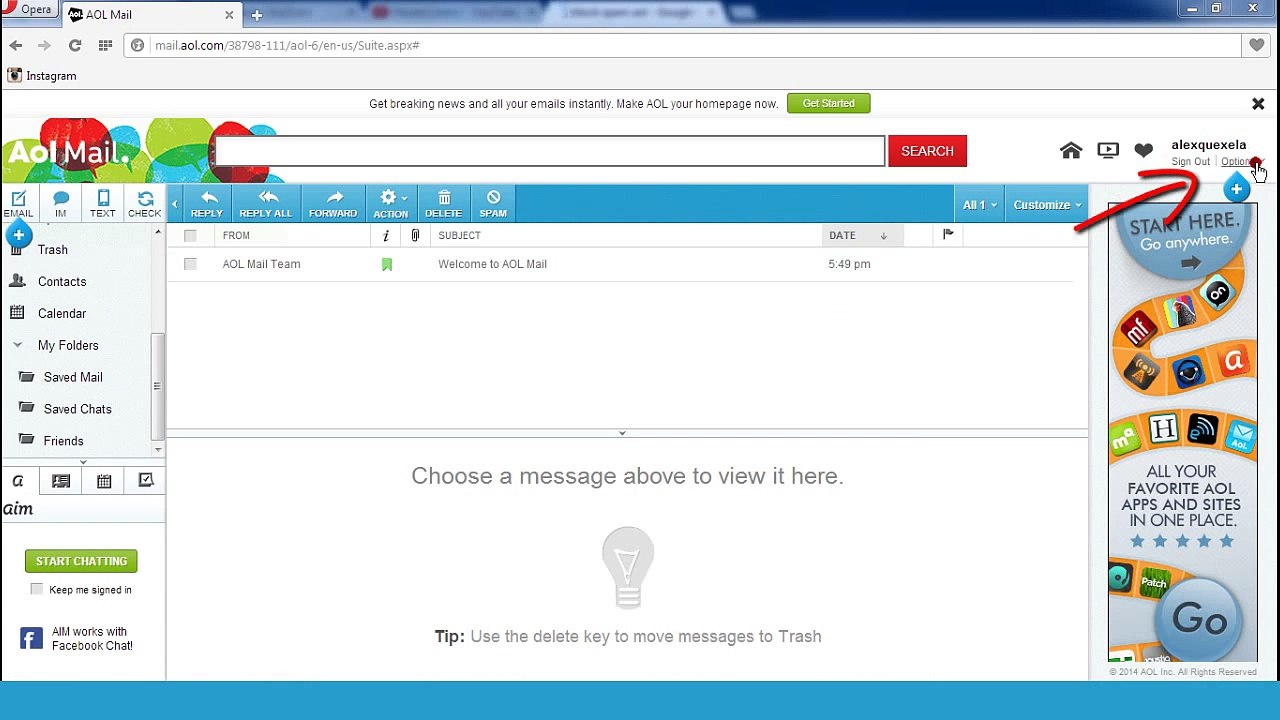This screenshot has width=1280, height=720.
Task: Open the Action gear dropdown
Action: [390, 204]
